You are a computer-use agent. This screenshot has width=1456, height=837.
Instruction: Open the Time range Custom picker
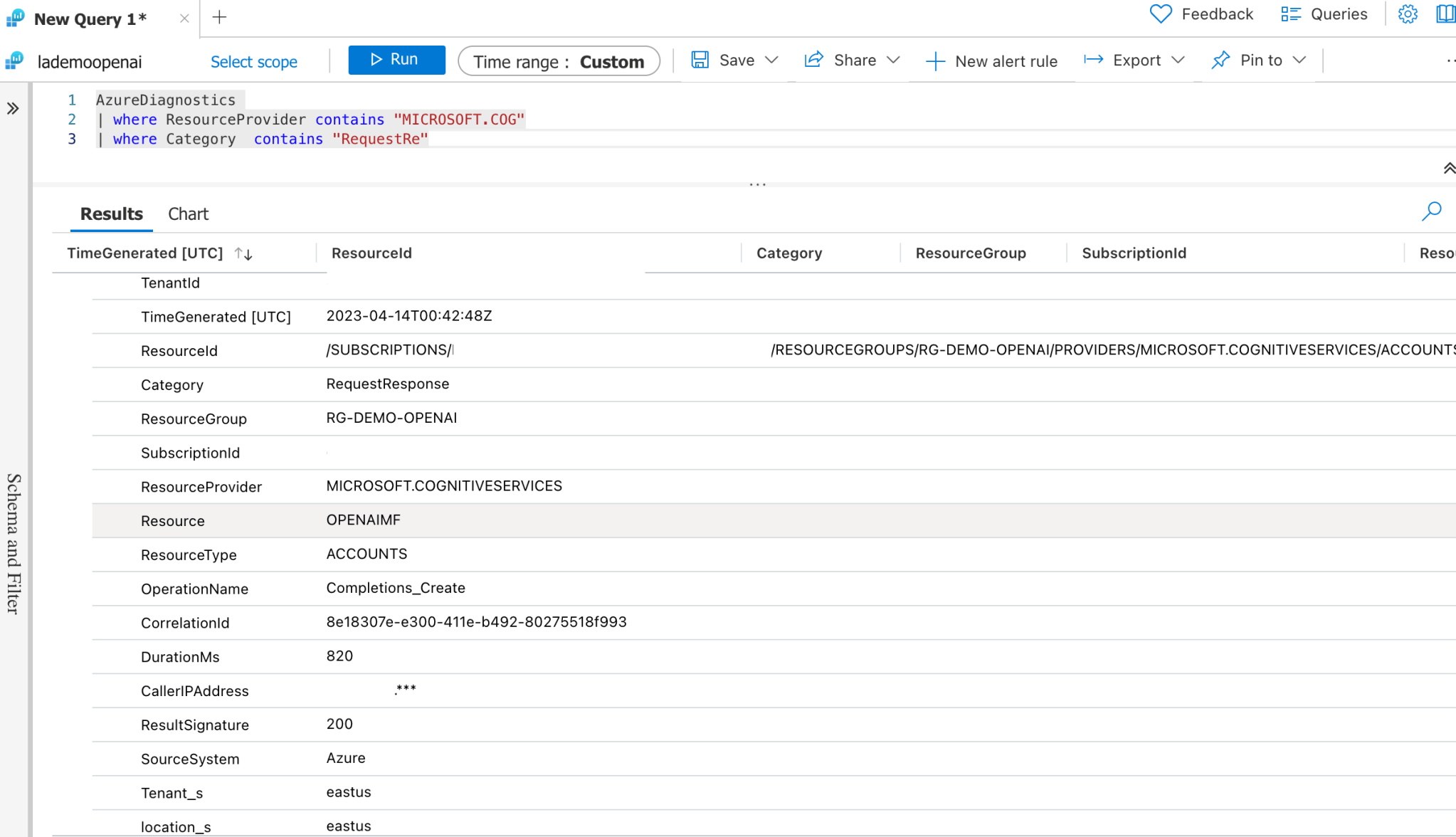pos(559,61)
